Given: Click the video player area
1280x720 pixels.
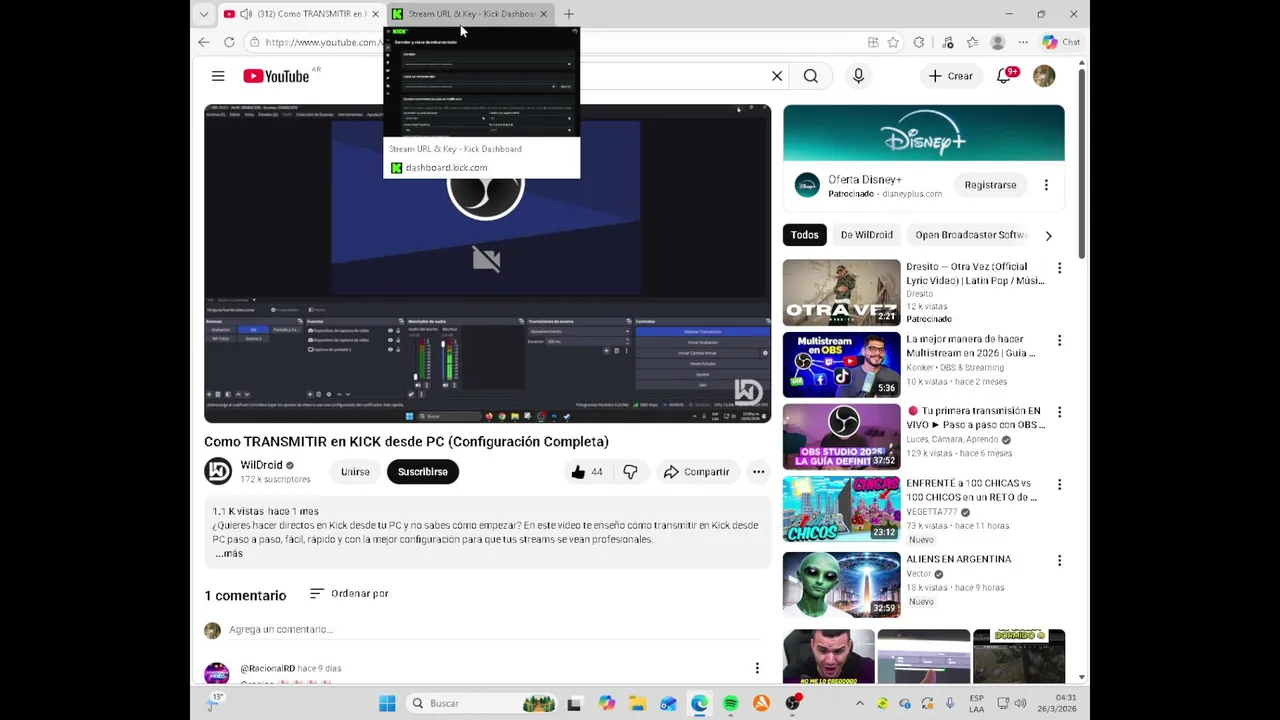Looking at the screenshot, I should [487, 263].
